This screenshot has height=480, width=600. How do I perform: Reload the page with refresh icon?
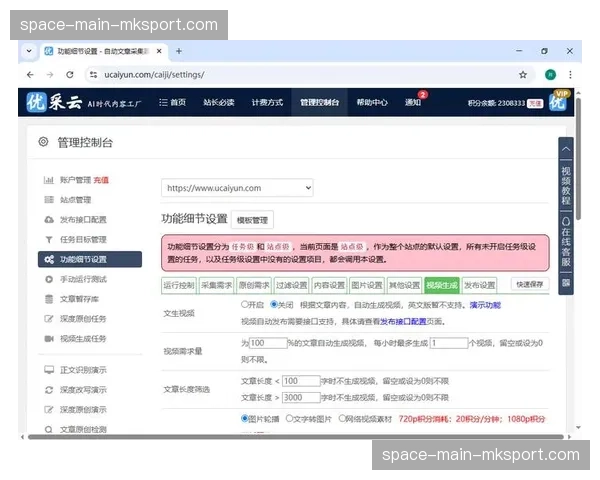tap(70, 75)
